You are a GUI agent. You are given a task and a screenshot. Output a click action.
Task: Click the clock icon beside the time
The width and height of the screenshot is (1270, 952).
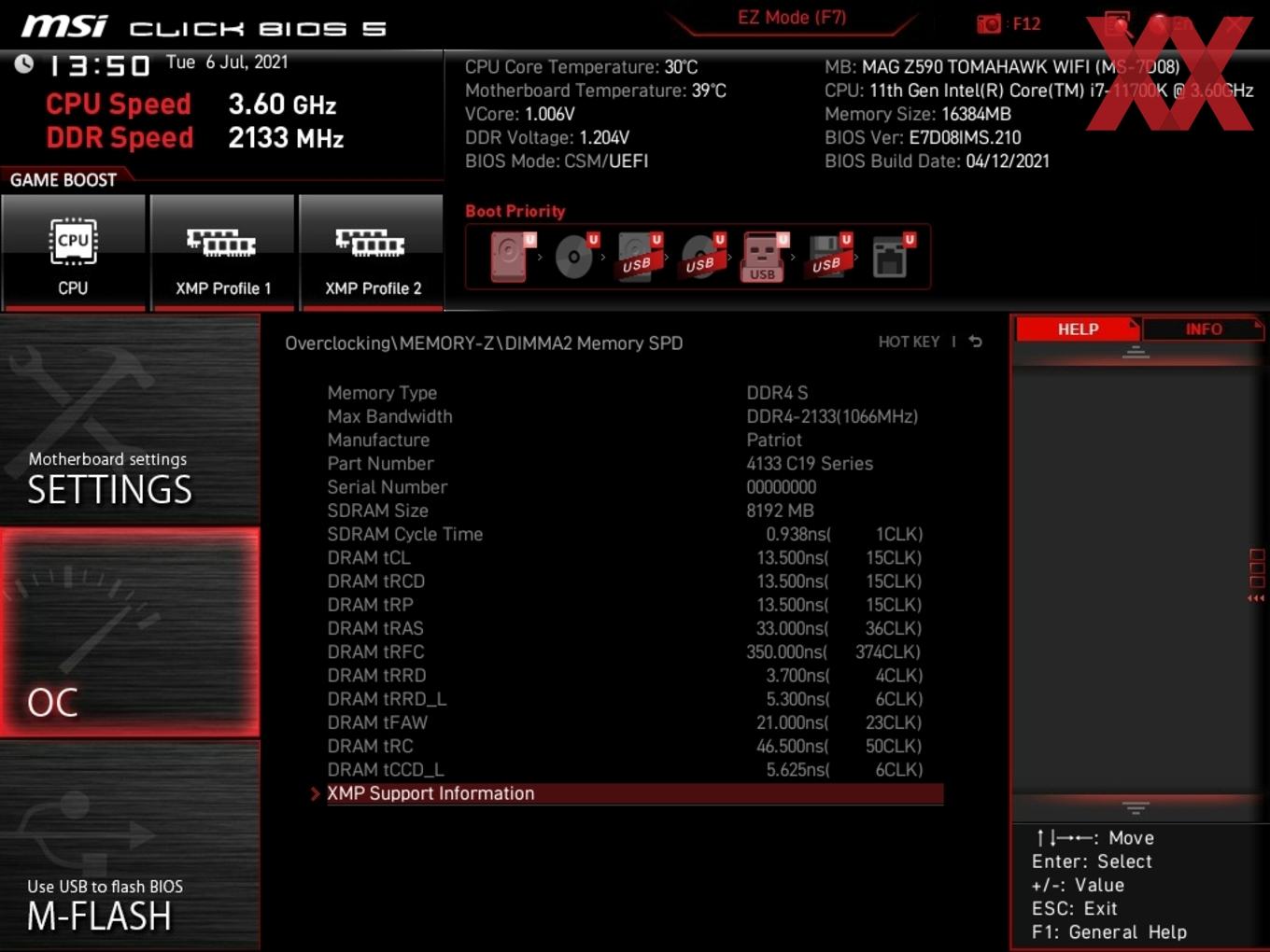point(23,63)
